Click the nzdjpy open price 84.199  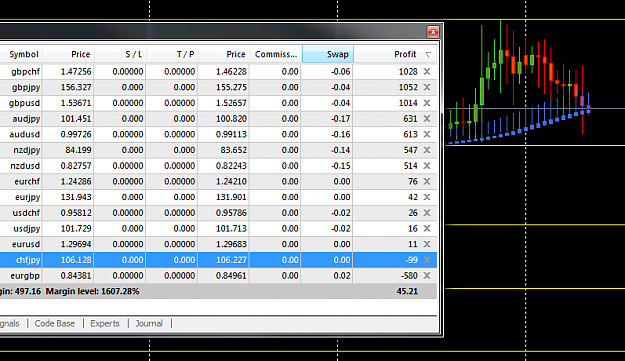(78, 150)
